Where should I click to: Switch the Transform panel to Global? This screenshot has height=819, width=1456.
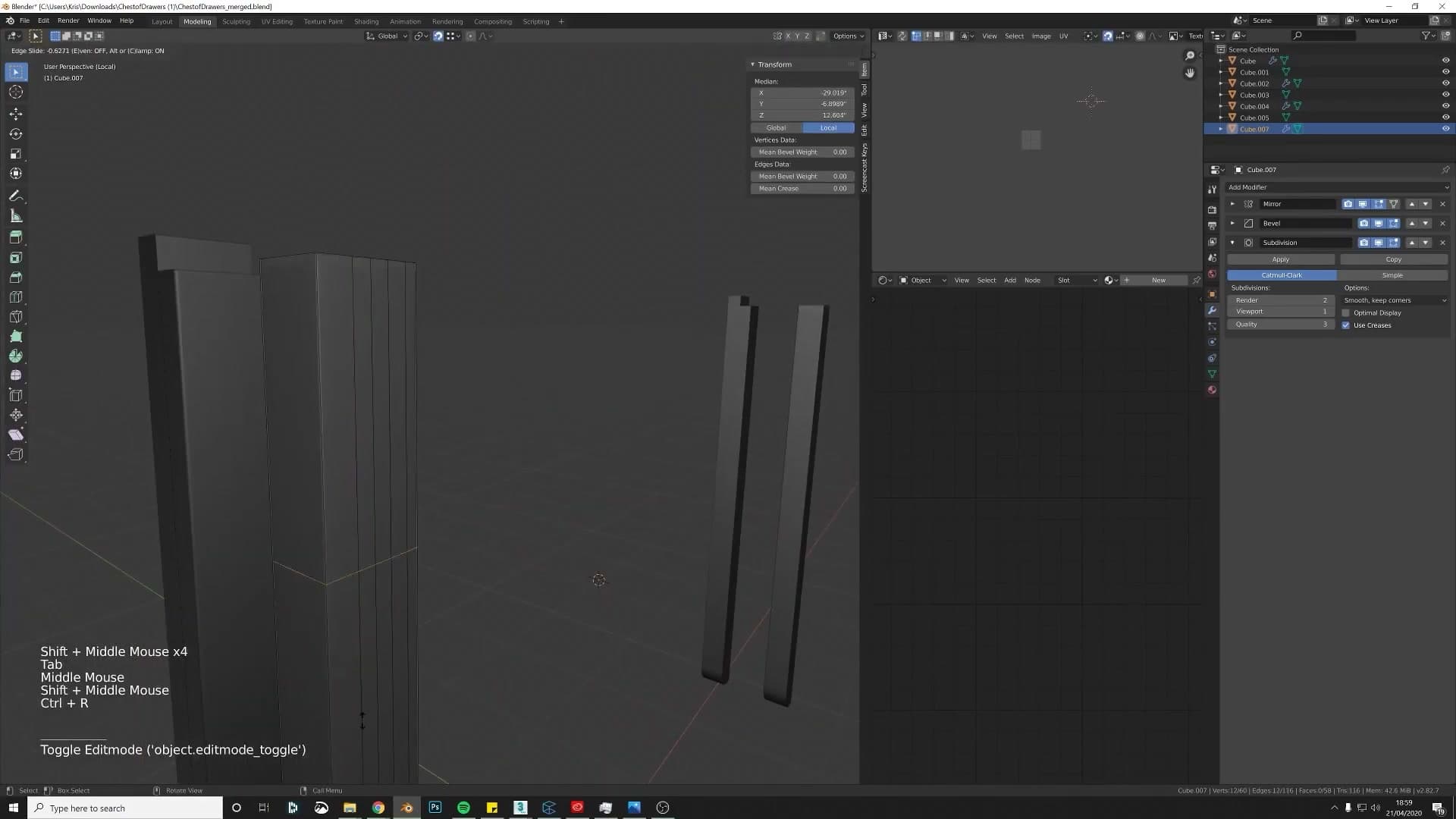click(x=776, y=127)
